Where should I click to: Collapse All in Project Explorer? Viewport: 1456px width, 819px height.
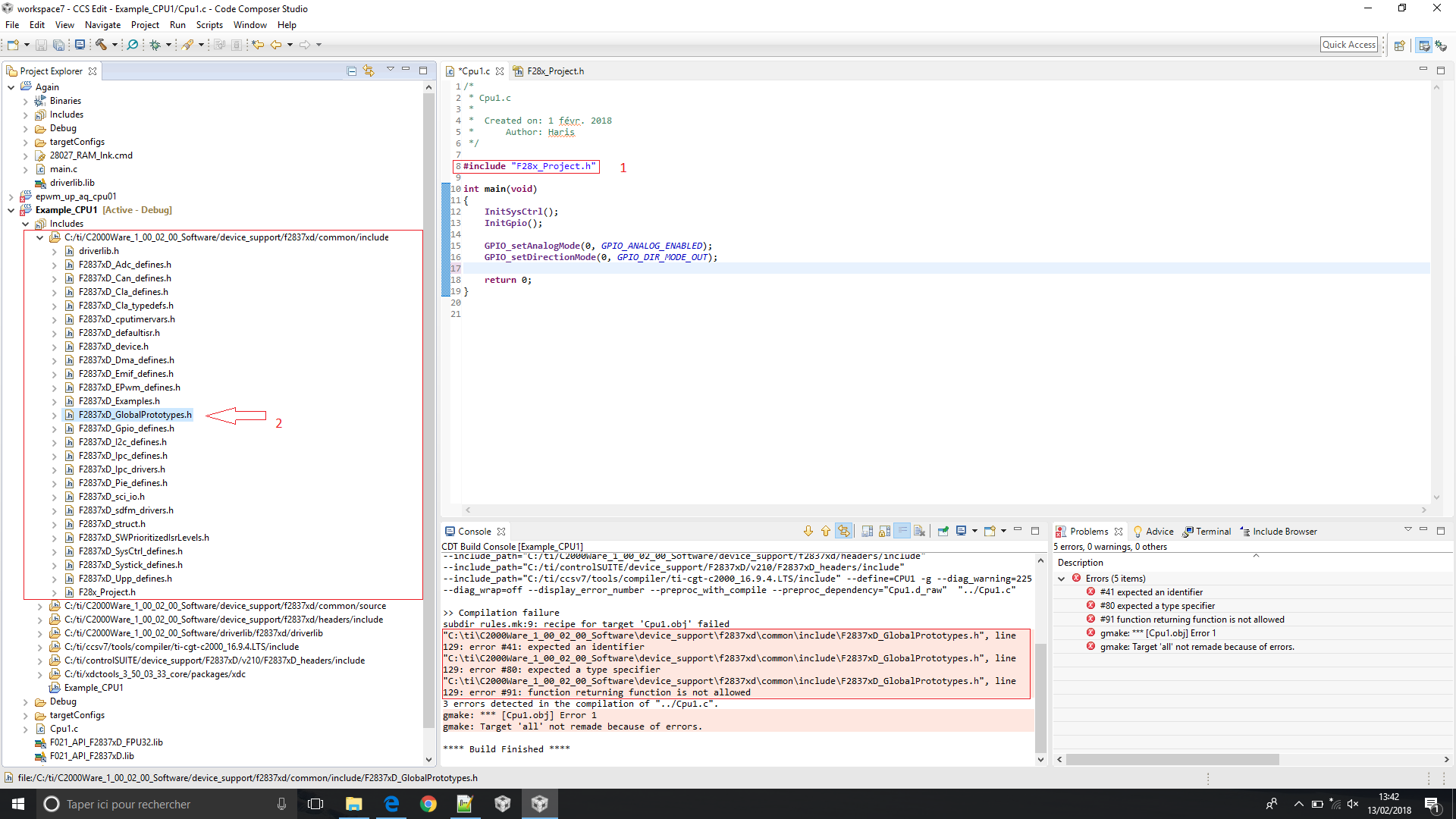[x=352, y=71]
